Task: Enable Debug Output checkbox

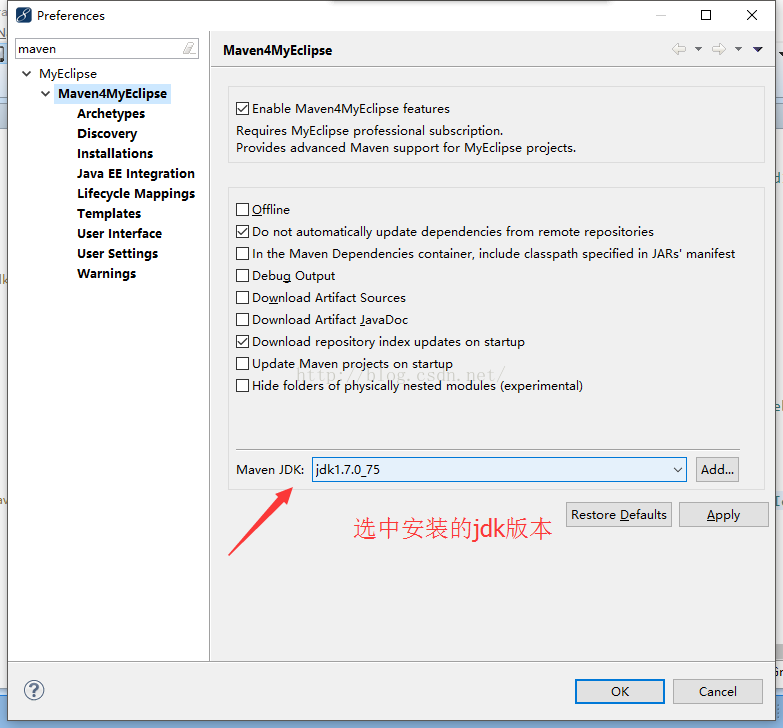Action: (242, 275)
